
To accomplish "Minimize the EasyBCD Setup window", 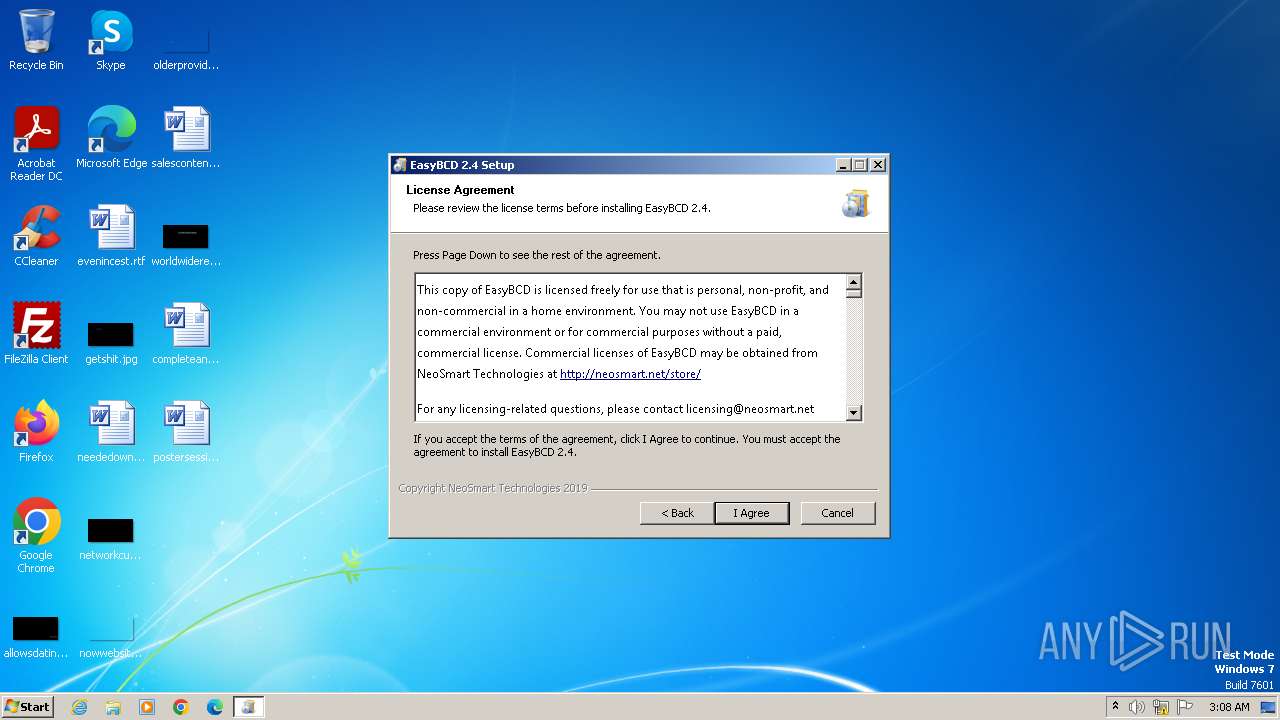I will coord(843,165).
